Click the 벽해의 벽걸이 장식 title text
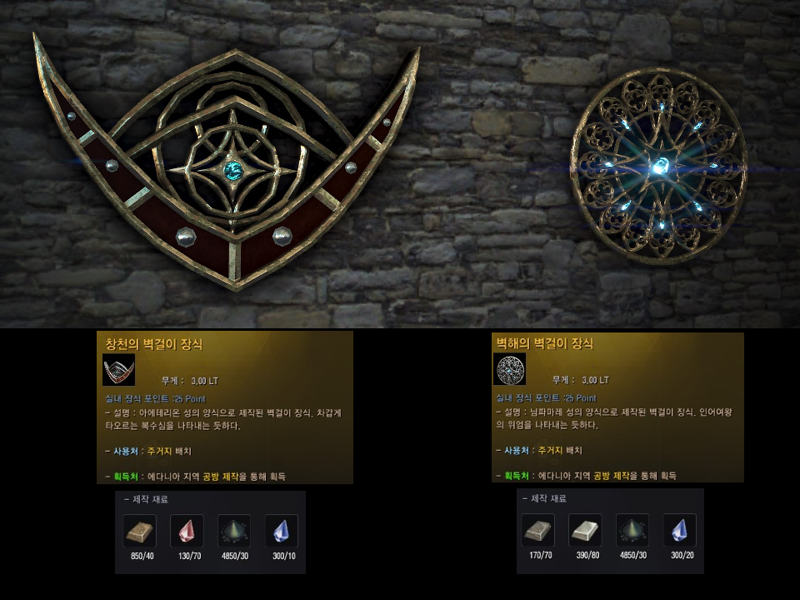The height and width of the screenshot is (600, 800). [545, 343]
